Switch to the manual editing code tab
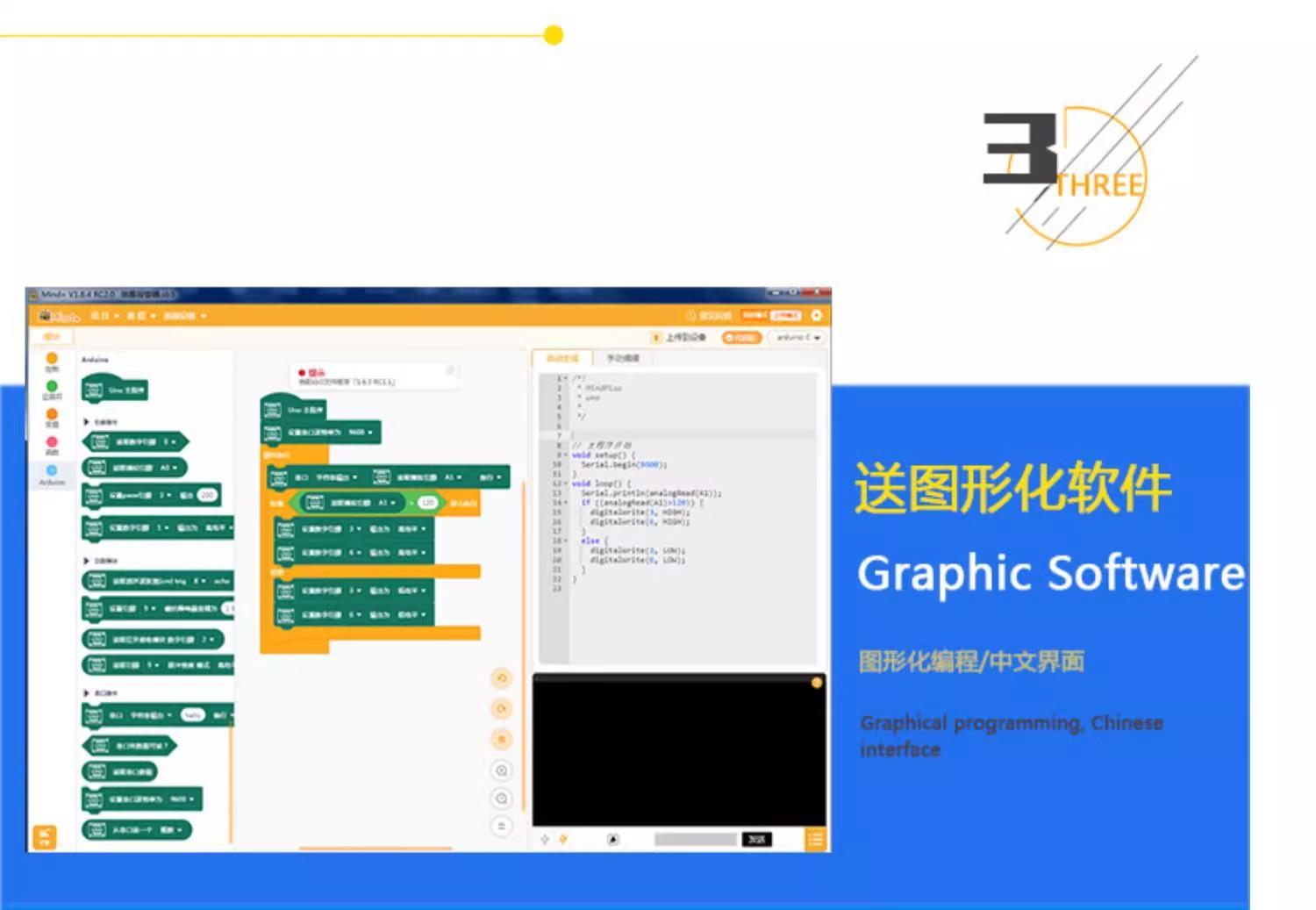The width and height of the screenshot is (1316, 910). pos(623,359)
